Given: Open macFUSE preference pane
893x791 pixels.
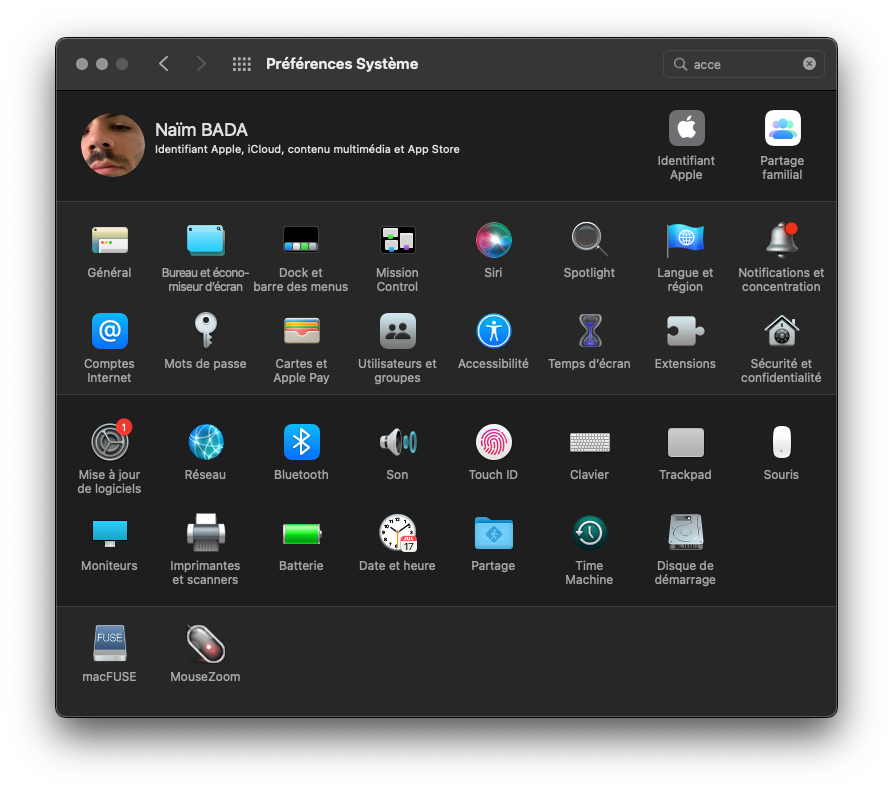Looking at the screenshot, I should 109,644.
